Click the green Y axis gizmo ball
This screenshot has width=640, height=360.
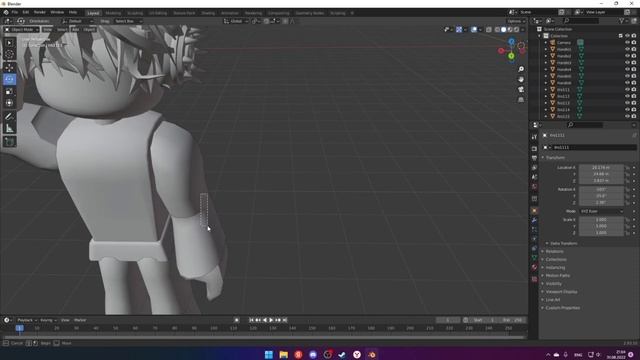511,56
